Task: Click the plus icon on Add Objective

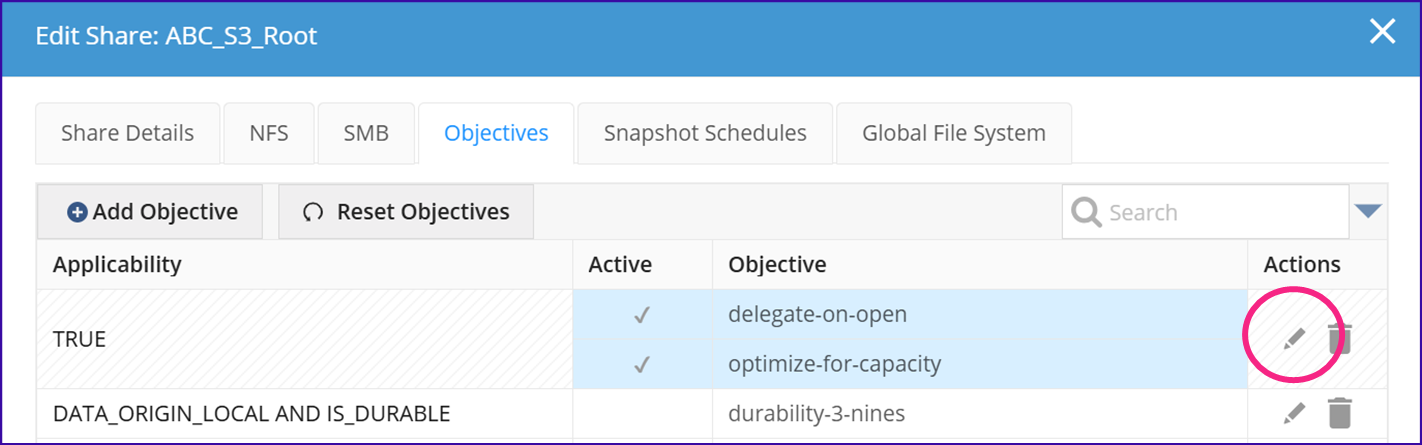Action: pos(77,212)
